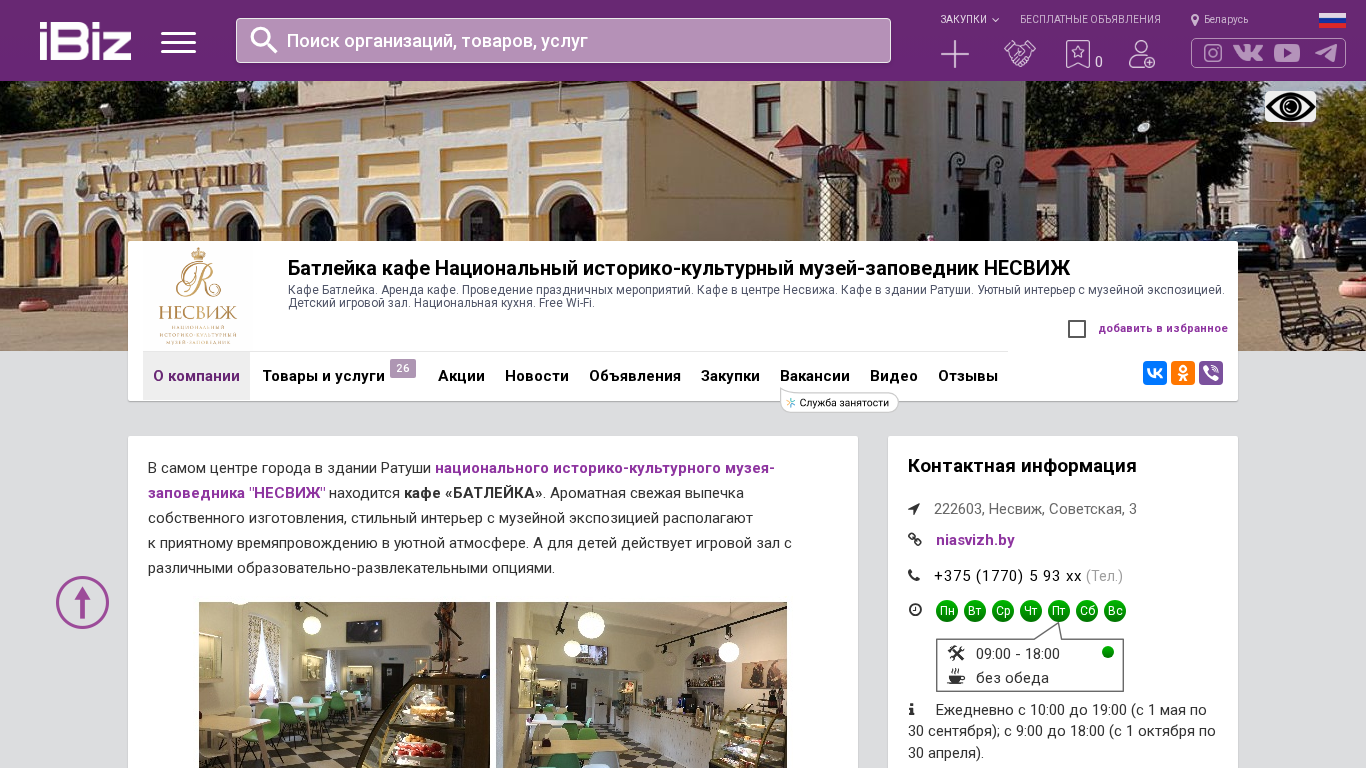Click the phone handset icon

pos(914,575)
